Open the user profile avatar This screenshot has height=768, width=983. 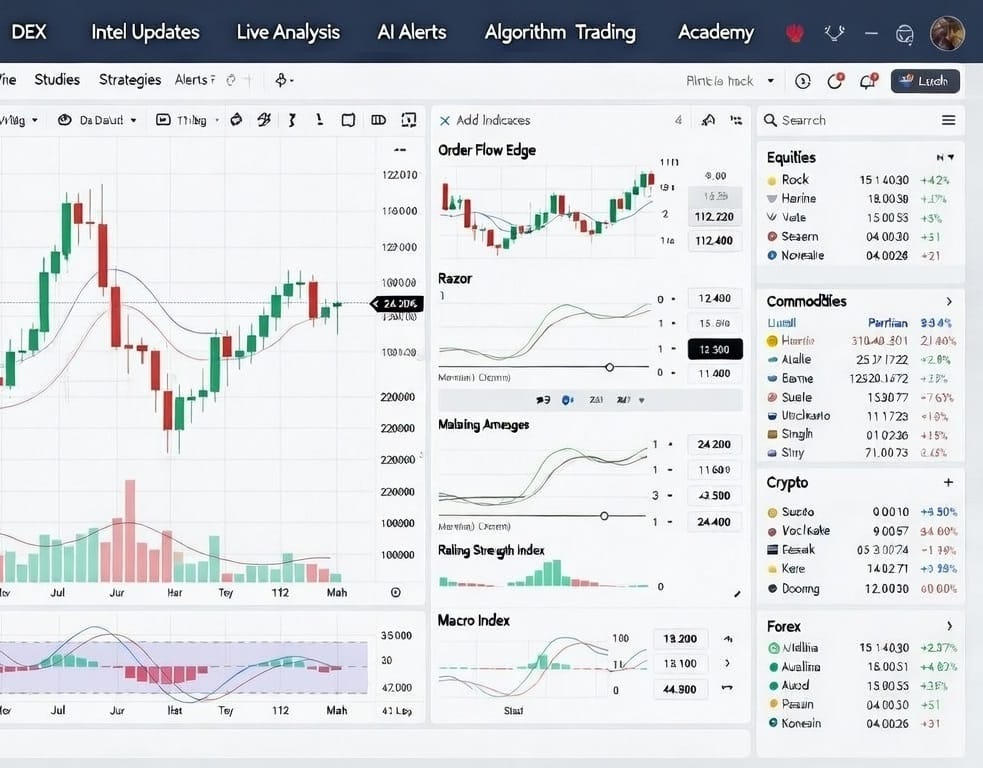pyautogui.click(x=947, y=33)
